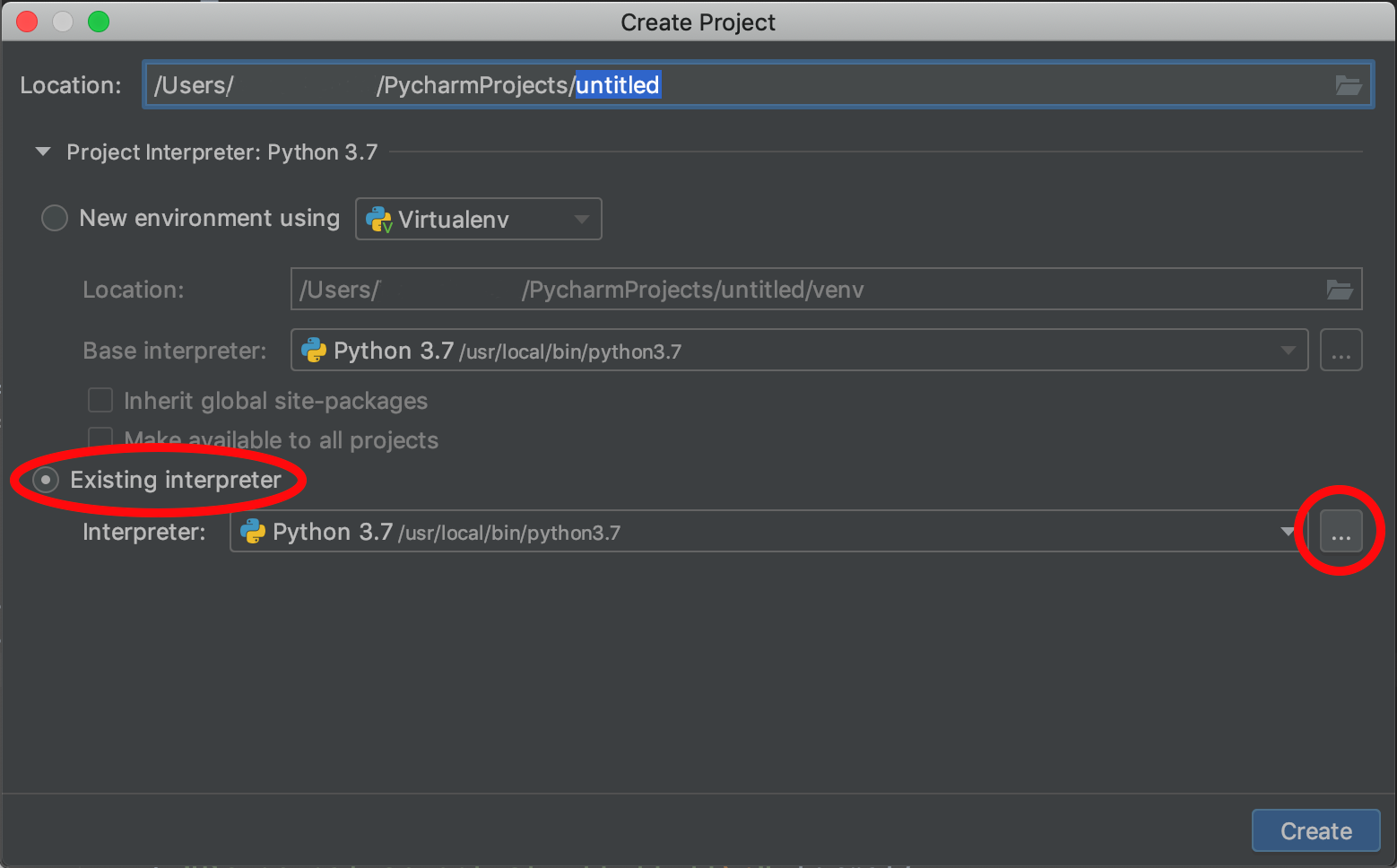The image size is (1397, 868).
Task: Click the folder browse icon for project Location
Action: [x=1348, y=85]
